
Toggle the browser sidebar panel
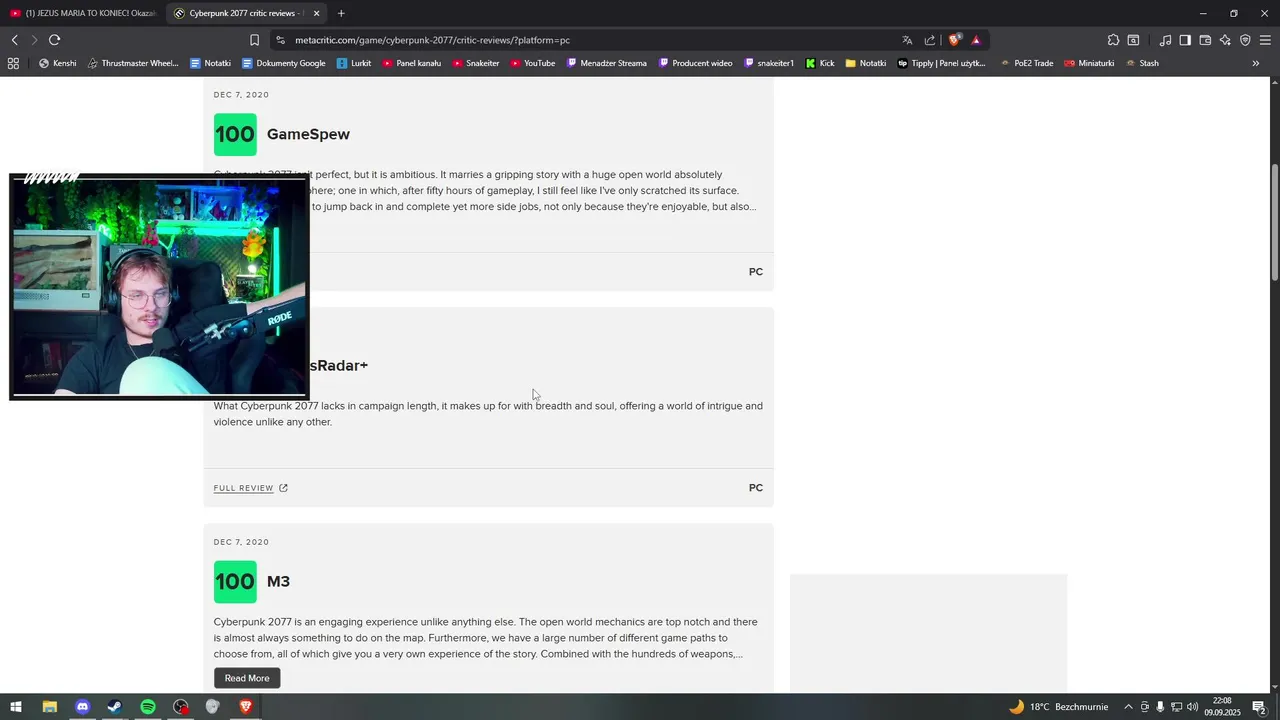tap(1185, 40)
